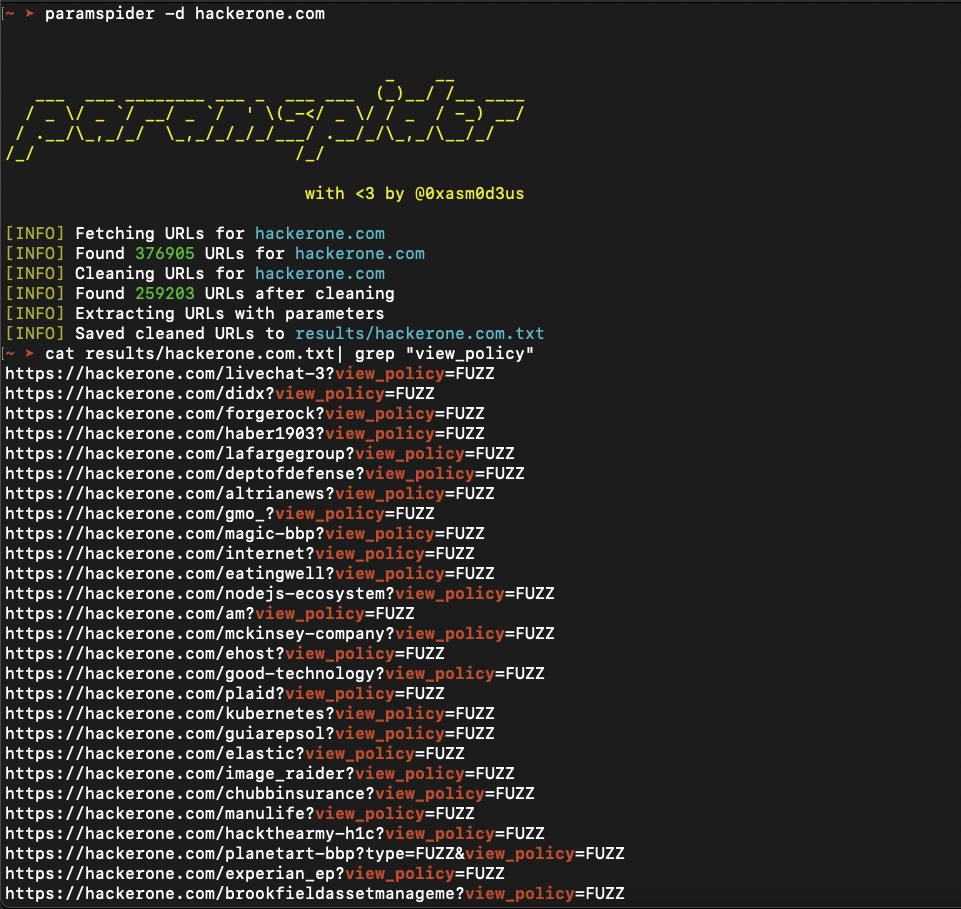This screenshot has width=961, height=909.
Task: Click the lafargegroup URL line
Action: (x=260, y=454)
